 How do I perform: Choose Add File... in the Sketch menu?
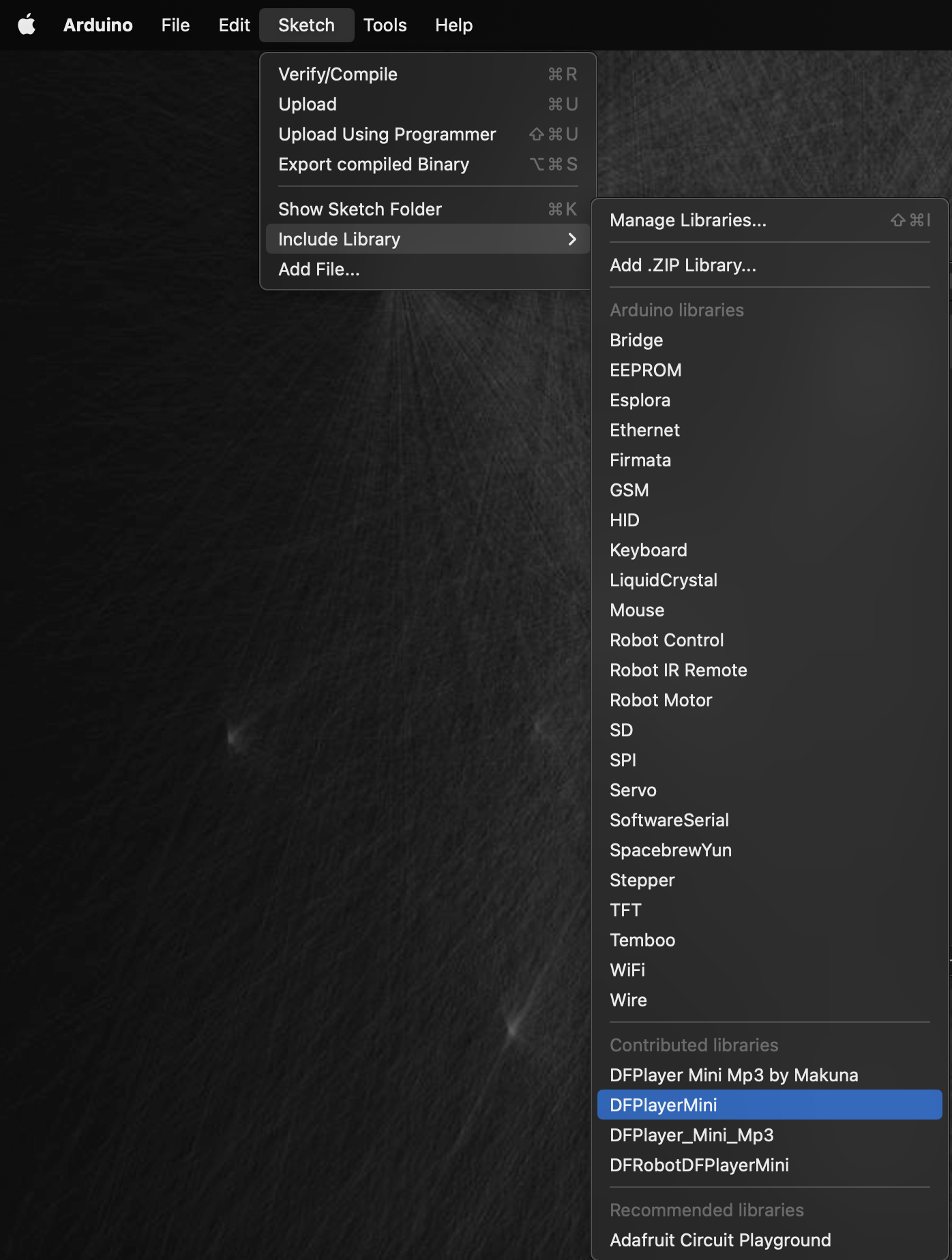point(428,269)
